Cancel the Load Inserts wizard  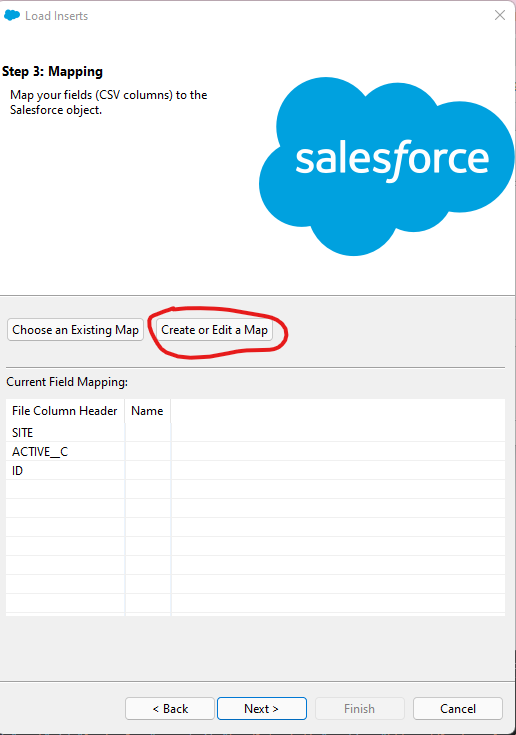coord(457,708)
